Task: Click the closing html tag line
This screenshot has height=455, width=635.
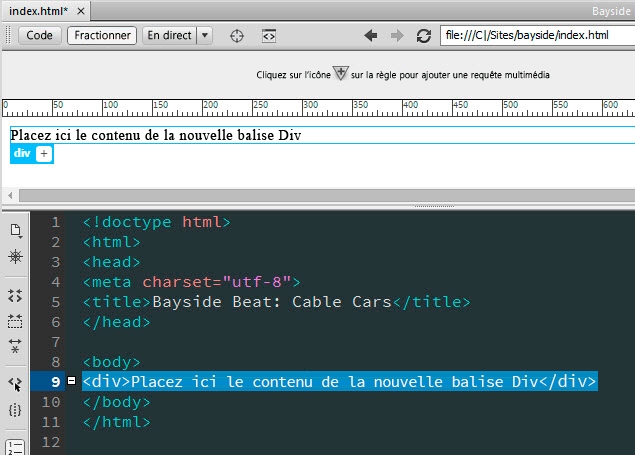Action: [x=117, y=422]
